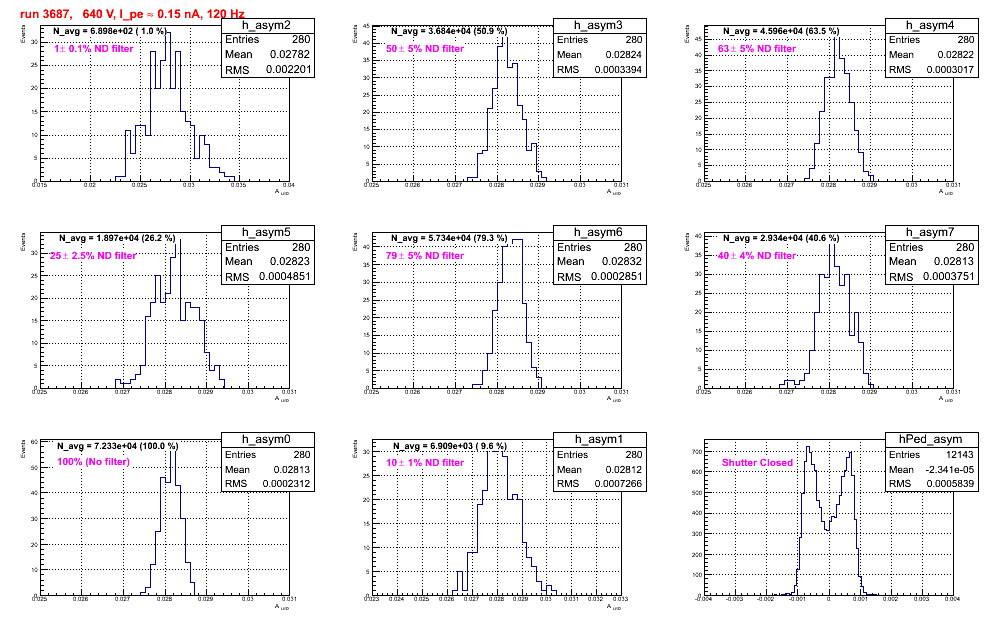
Task: Click Mean value 0.02813 in h_asym0
Action: point(292,470)
